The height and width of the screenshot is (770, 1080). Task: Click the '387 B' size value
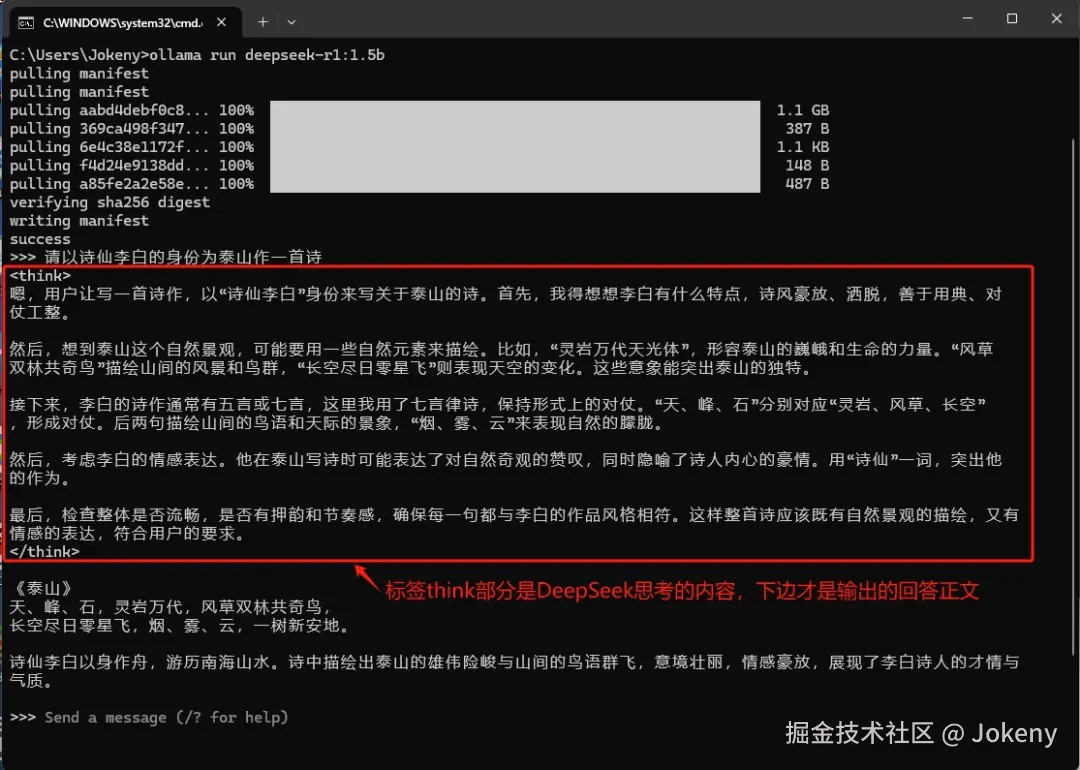[x=807, y=129]
